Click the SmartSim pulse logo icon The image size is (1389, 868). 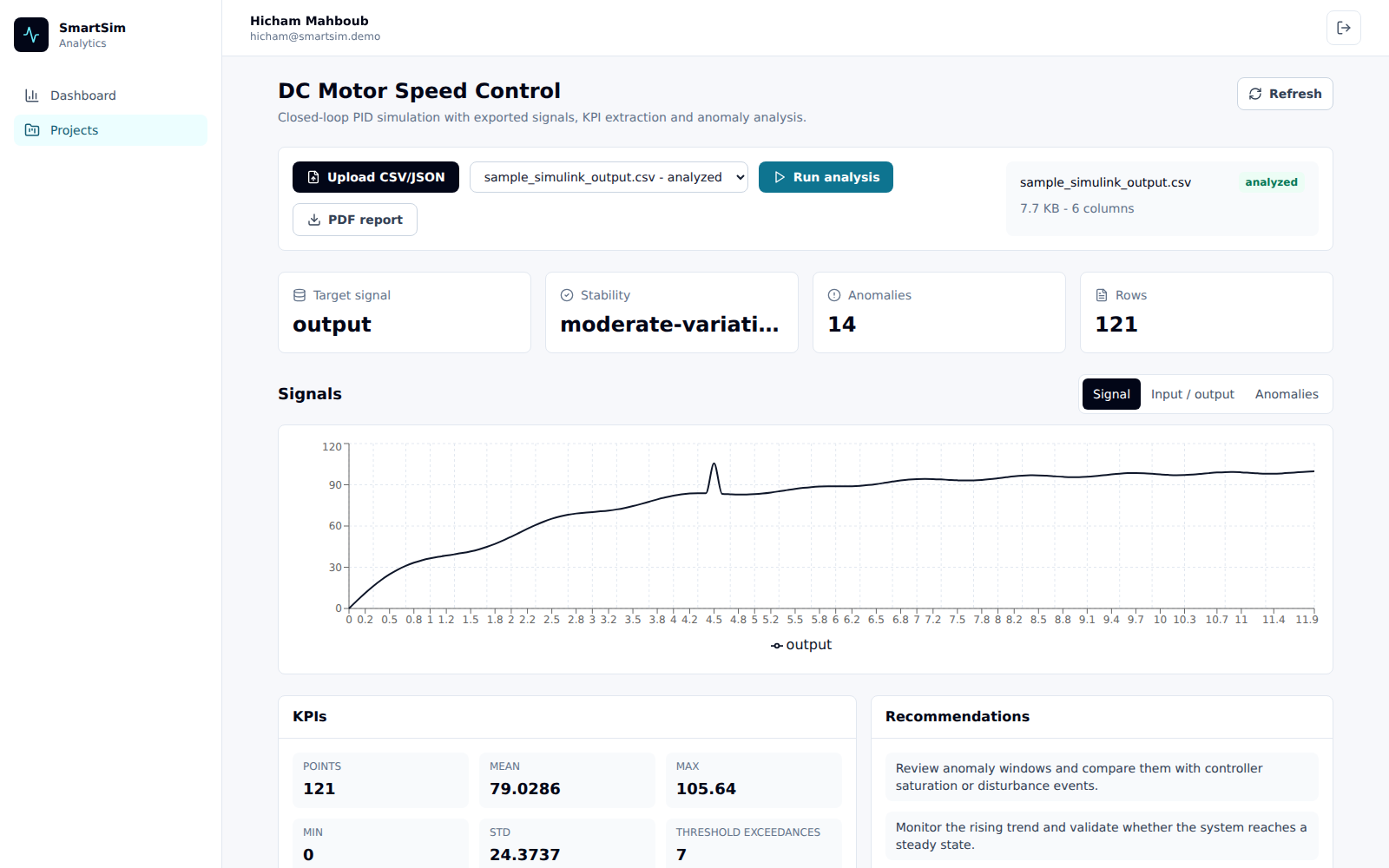point(31,35)
